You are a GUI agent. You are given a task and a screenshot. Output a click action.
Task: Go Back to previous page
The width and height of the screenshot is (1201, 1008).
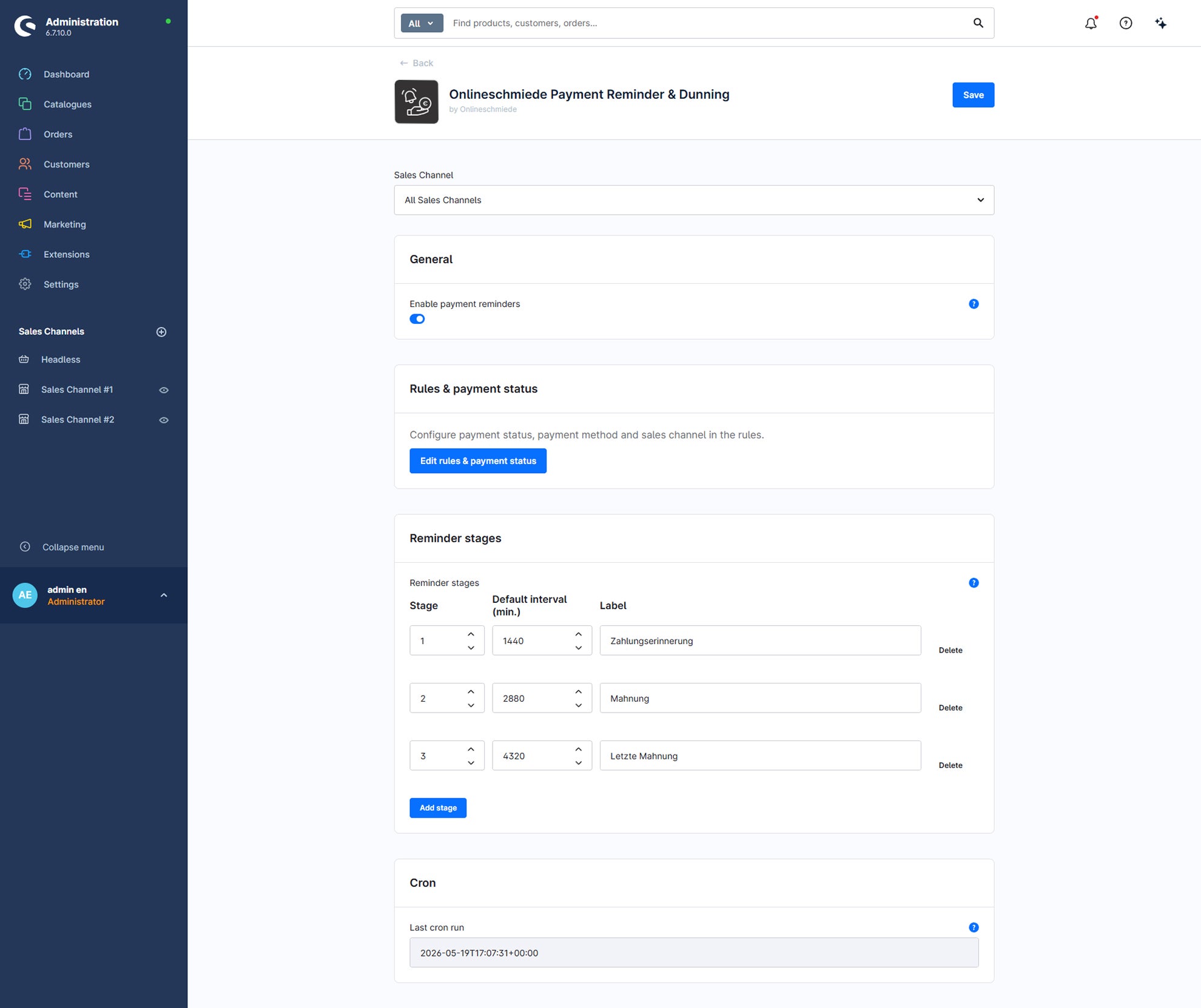click(416, 63)
